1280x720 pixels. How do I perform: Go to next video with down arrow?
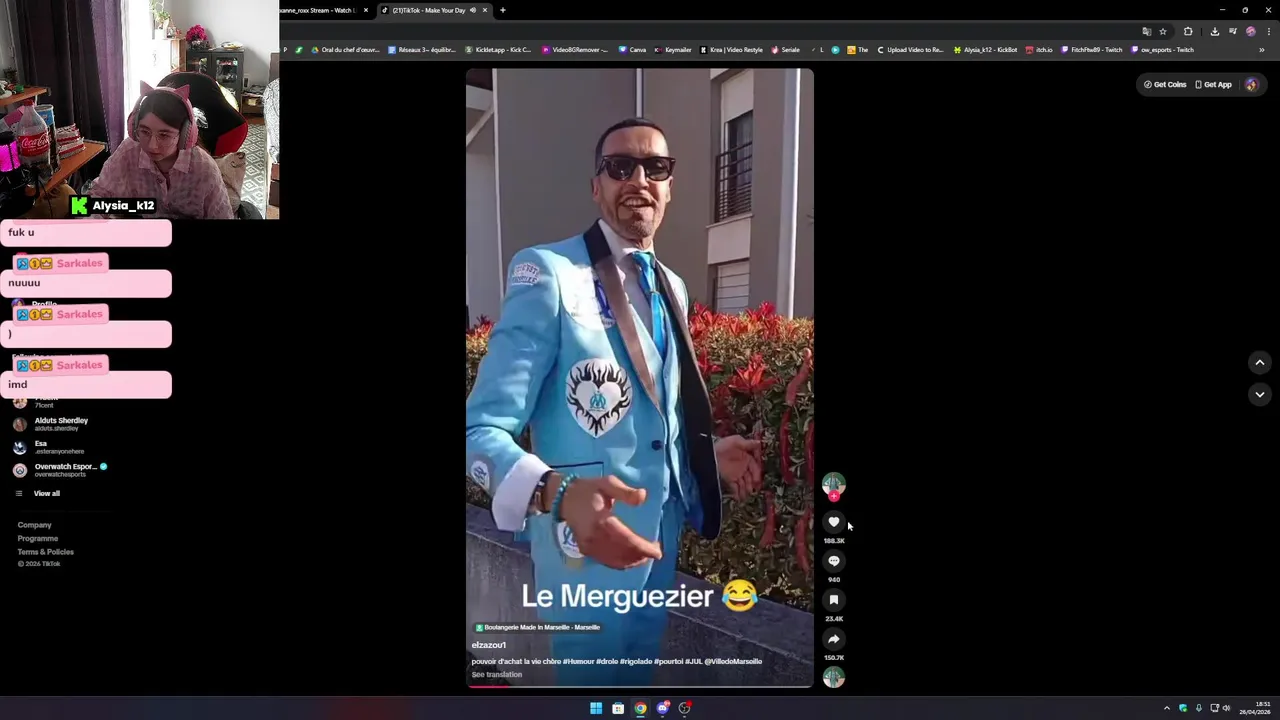pos(1260,394)
